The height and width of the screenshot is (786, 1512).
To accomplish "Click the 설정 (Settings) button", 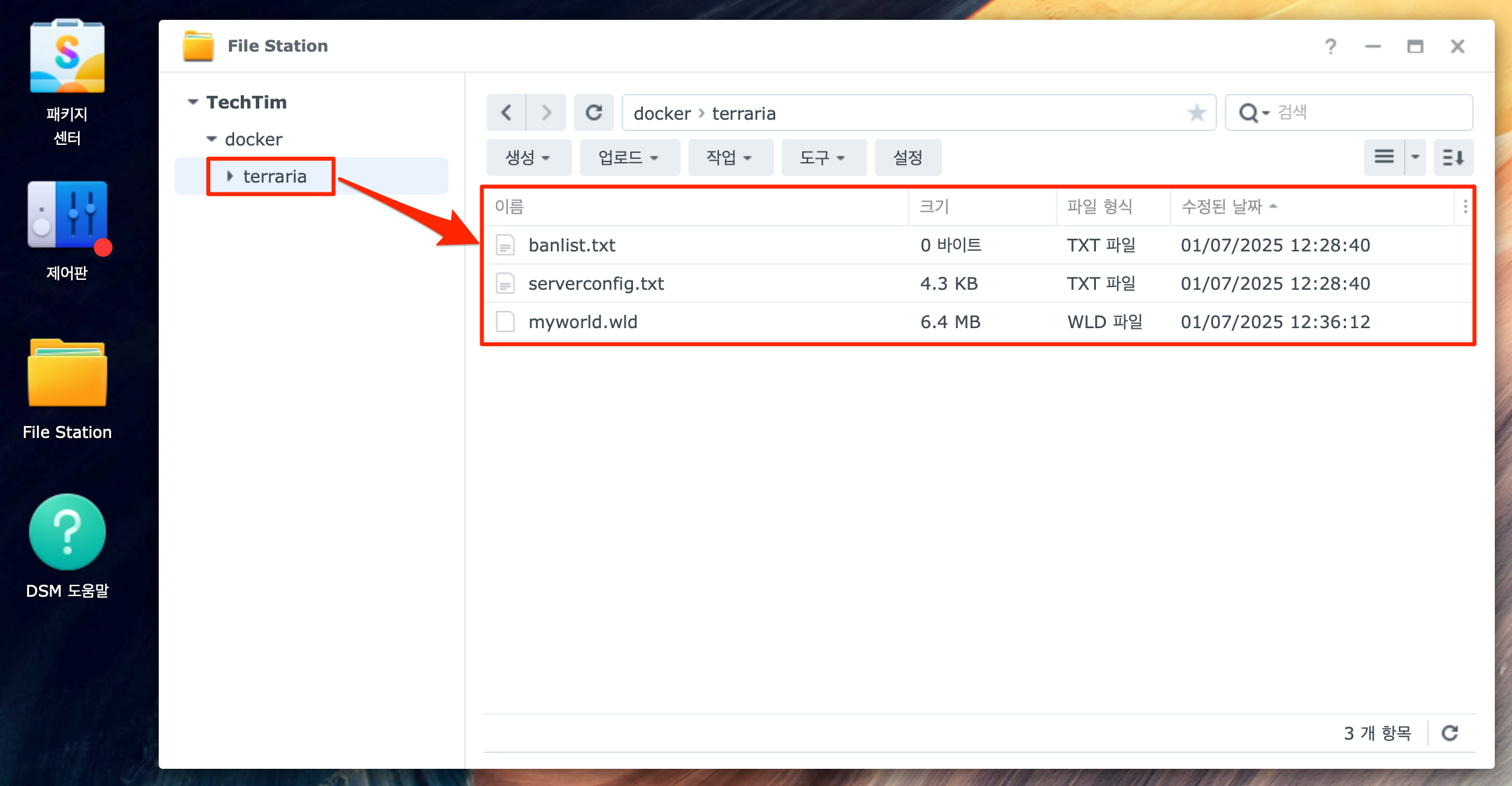I will [x=908, y=157].
